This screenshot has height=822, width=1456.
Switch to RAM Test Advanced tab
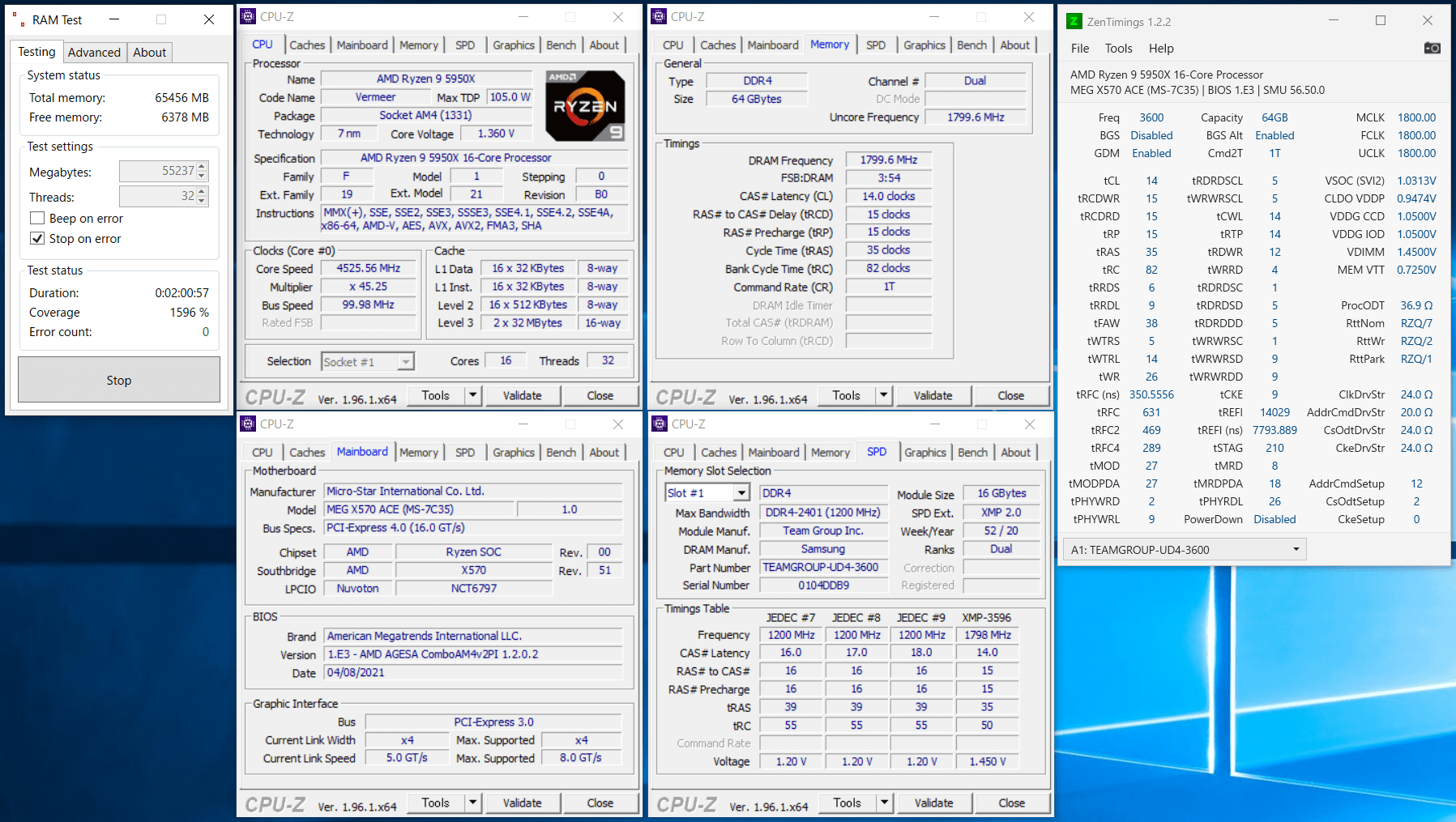coord(94,53)
